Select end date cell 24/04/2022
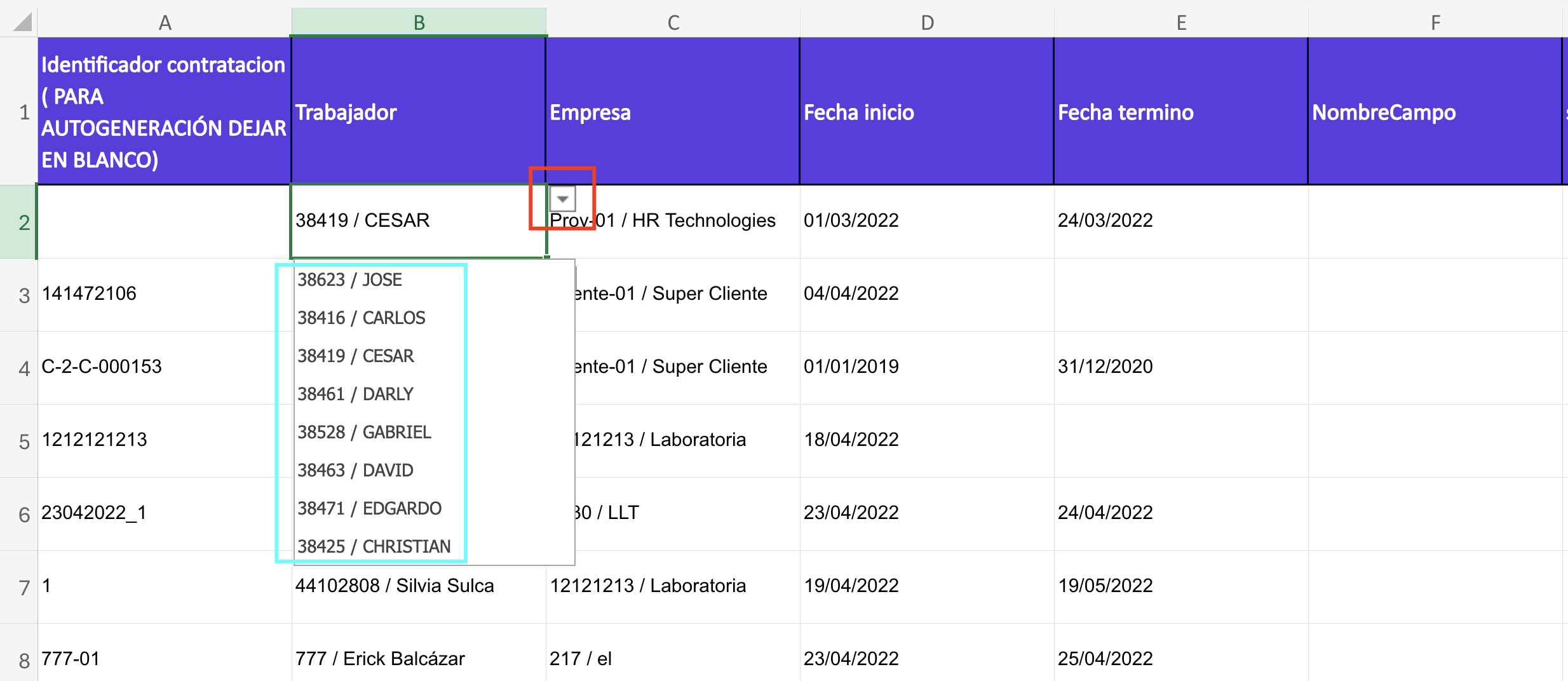The width and height of the screenshot is (1568, 681). tap(1181, 514)
